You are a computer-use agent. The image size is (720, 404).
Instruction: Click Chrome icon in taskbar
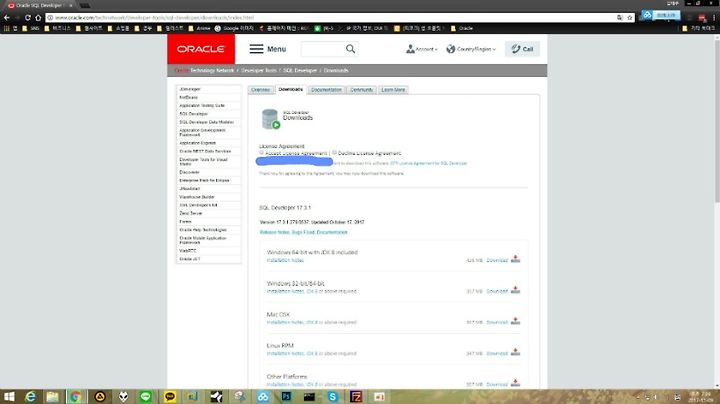point(75,397)
